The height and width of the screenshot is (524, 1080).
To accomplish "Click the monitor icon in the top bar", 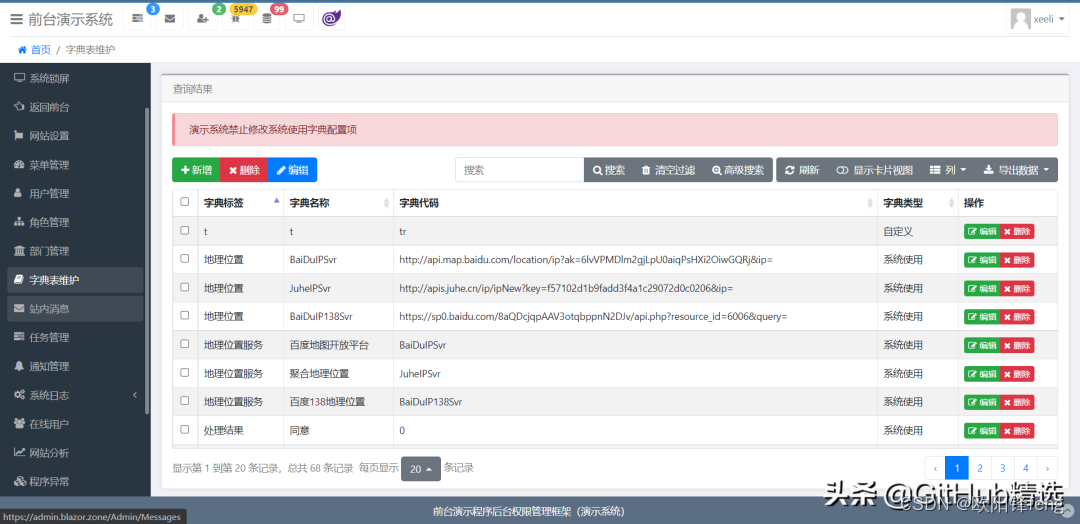I will click(299, 19).
